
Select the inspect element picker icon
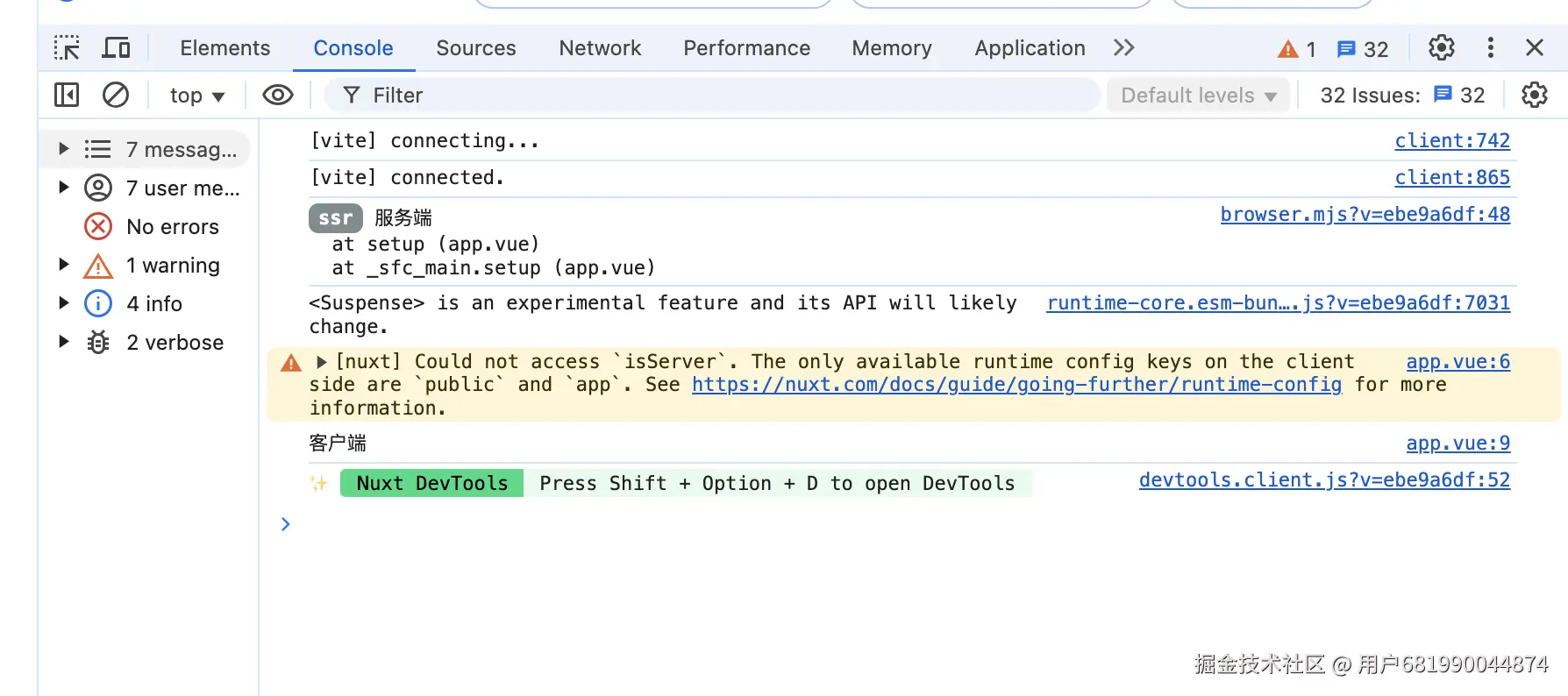coord(67,48)
